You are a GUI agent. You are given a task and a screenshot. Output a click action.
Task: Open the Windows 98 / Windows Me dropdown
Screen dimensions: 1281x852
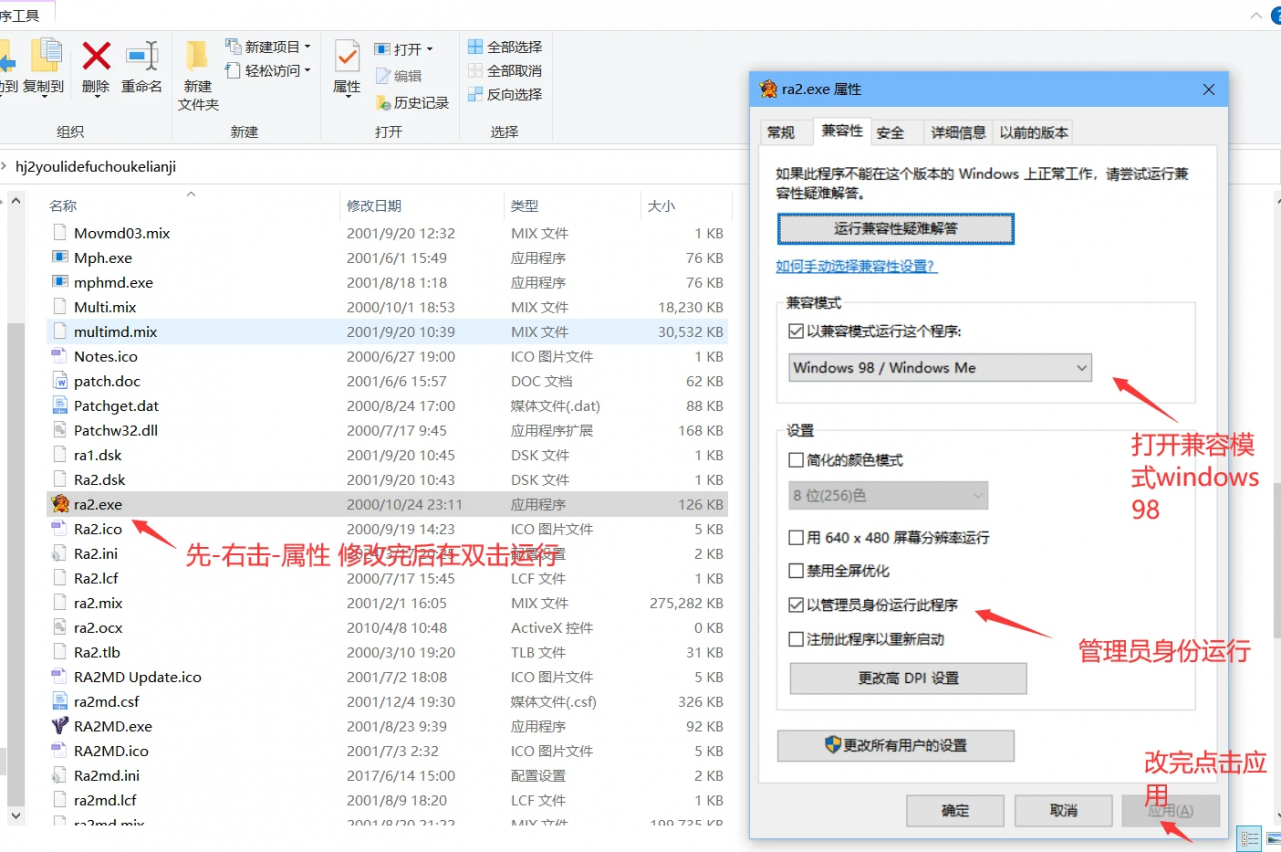click(940, 368)
